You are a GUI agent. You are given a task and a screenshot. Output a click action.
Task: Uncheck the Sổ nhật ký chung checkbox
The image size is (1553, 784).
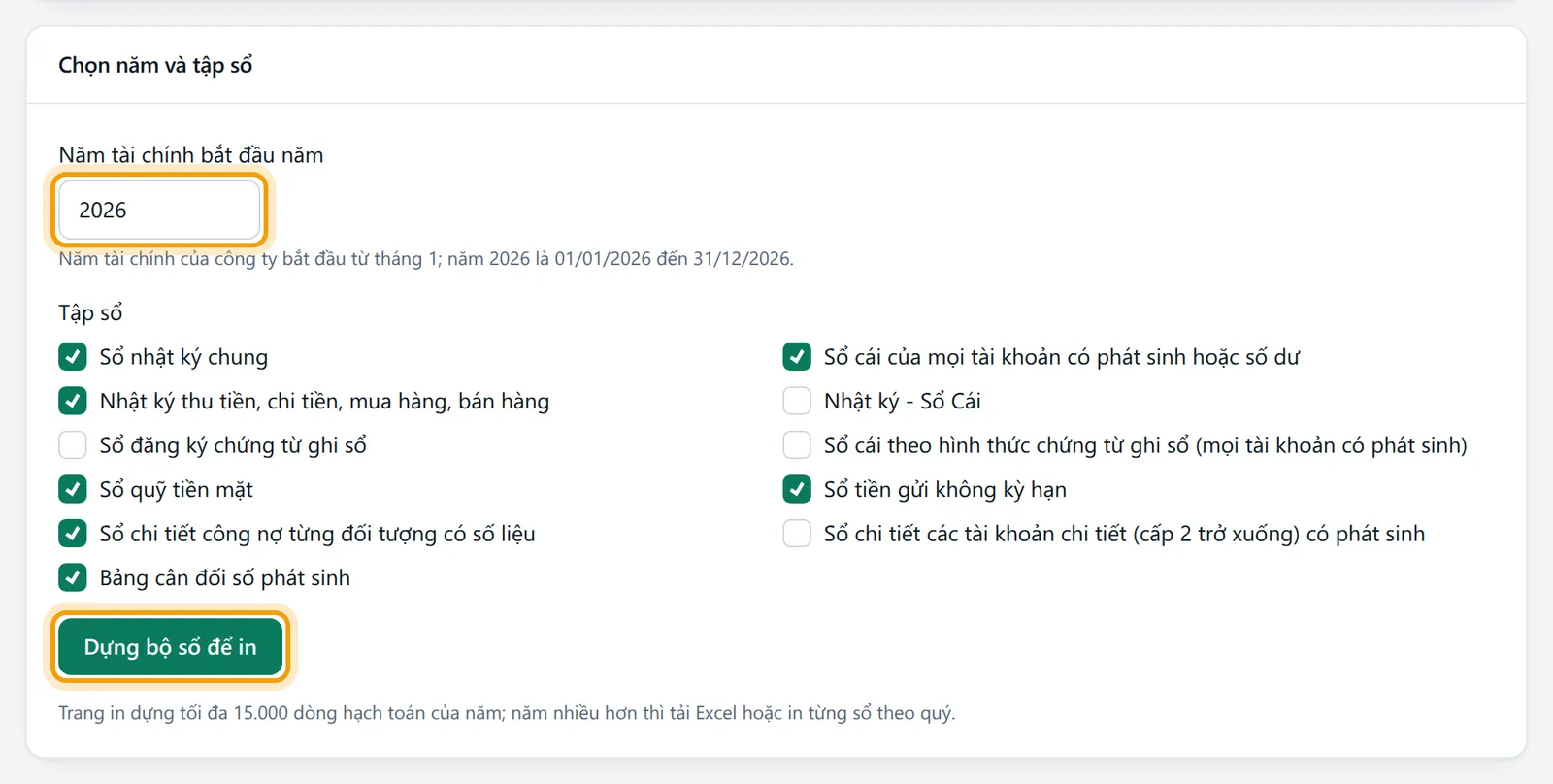point(73,357)
